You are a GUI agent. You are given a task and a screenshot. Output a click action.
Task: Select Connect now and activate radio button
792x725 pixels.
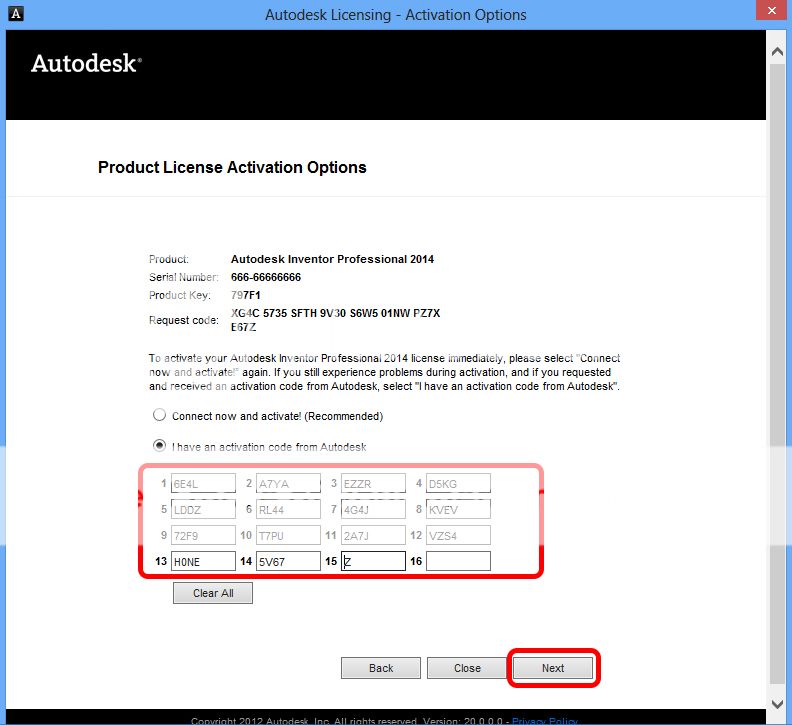tap(159, 415)
